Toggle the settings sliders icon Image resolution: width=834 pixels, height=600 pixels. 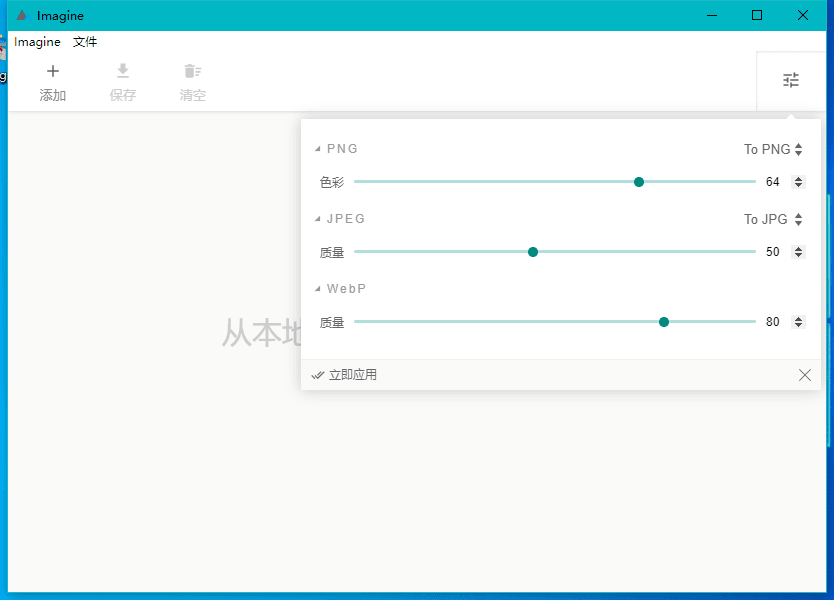pyautogui.click(x=791, y=80)
